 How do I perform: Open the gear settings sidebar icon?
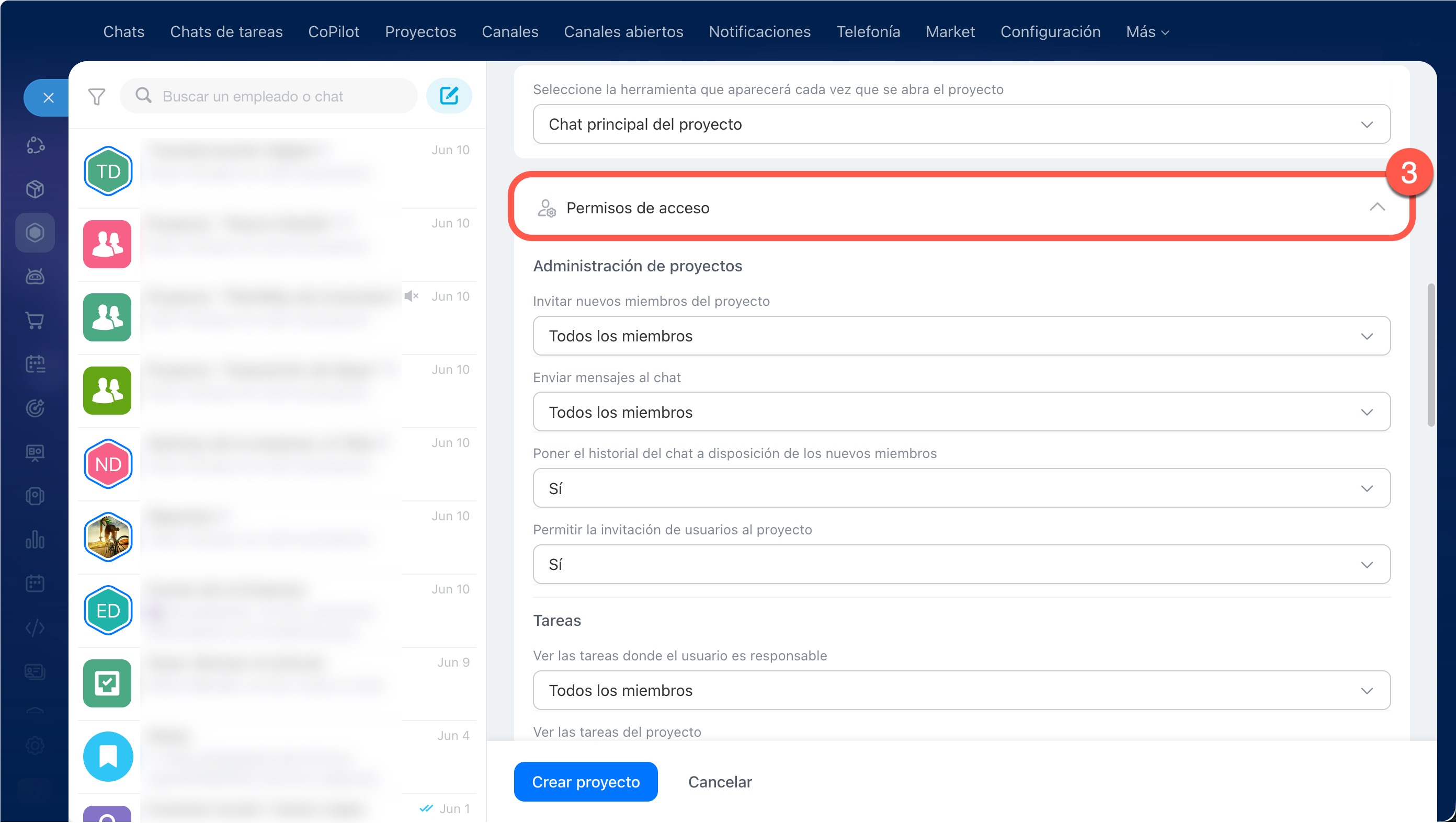(35, 746)
